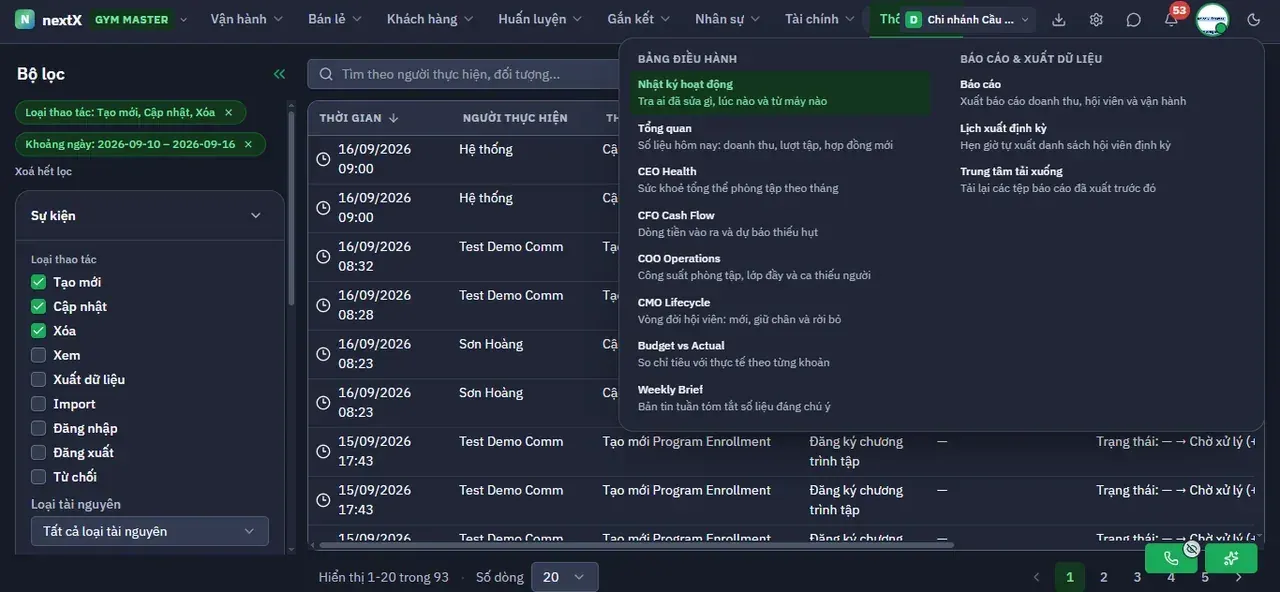Open the Số dòng rows-per-page dropdown
Viewport: 1280px width, 592px height.
565,577
